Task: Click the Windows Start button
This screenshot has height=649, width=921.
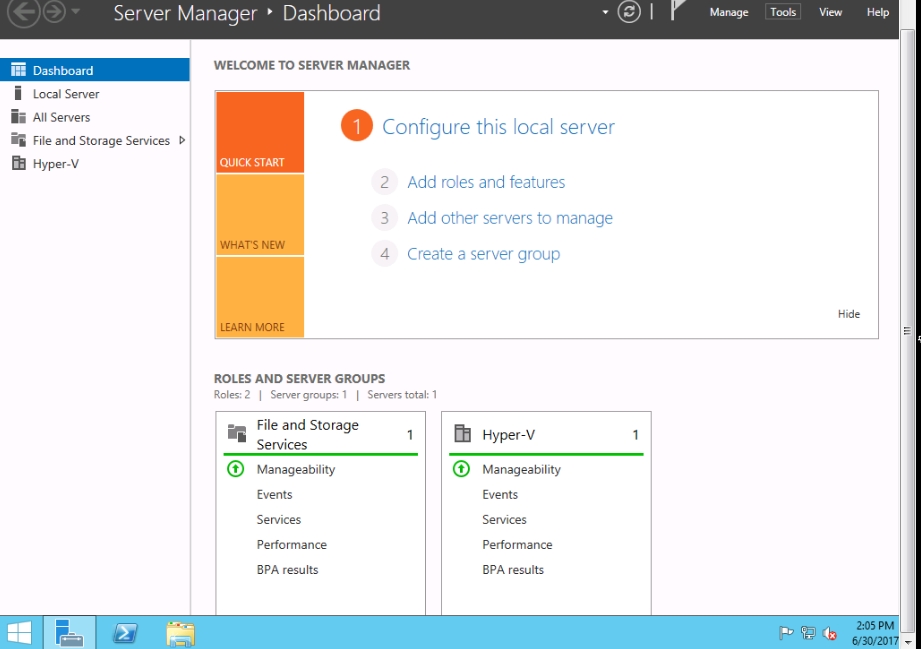Action: point(19,633)
